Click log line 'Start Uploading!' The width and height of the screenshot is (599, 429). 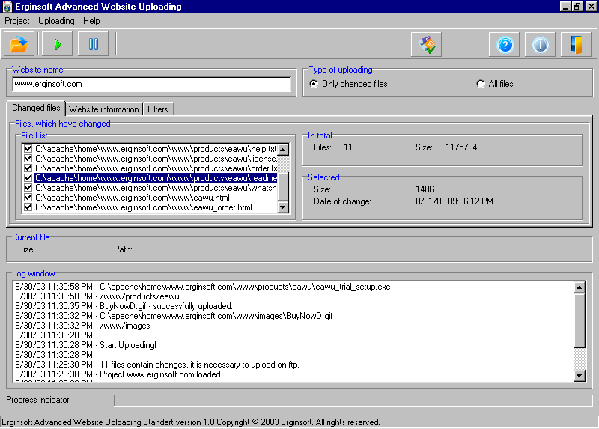coord(86,345)
